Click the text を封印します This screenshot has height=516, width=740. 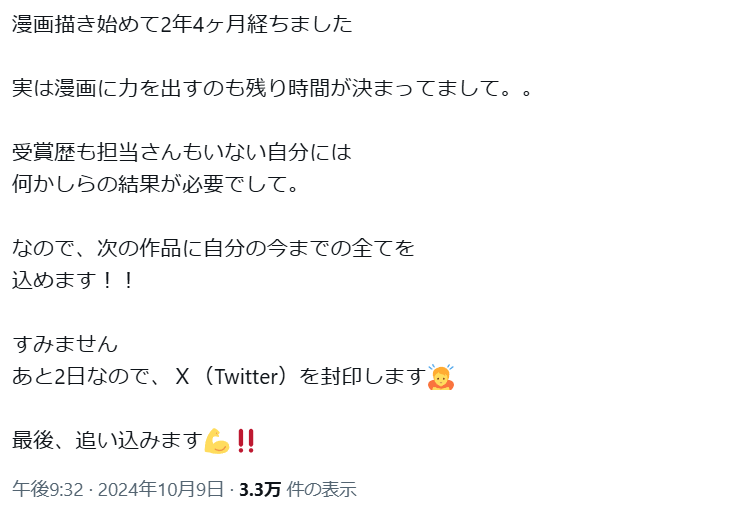point(363,377)
